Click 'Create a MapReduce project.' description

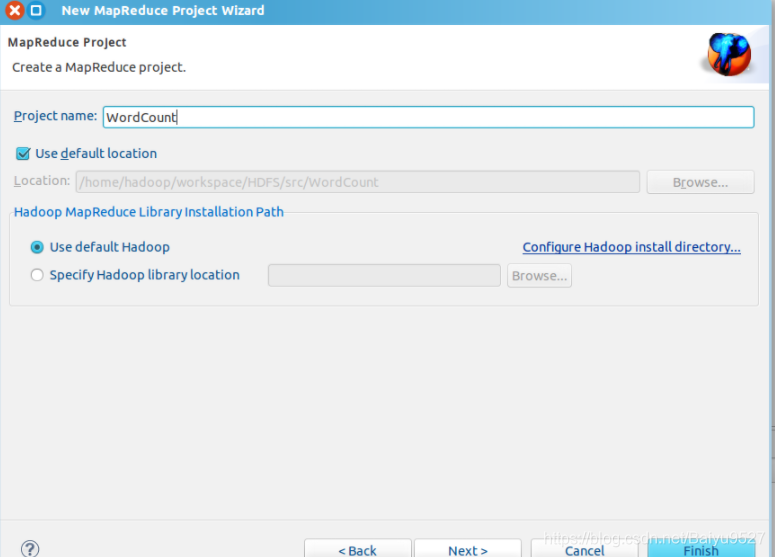point(99,67)
